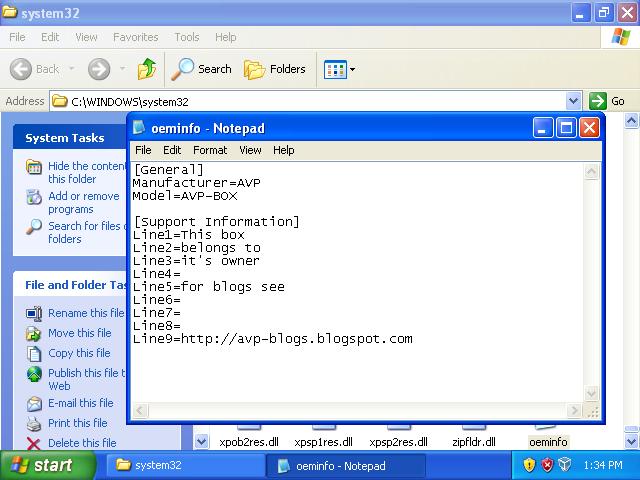Image resolution: width=640 pixels, height=480 pixels.
Task: Click the Delete this file link
Action: [82, 443]
